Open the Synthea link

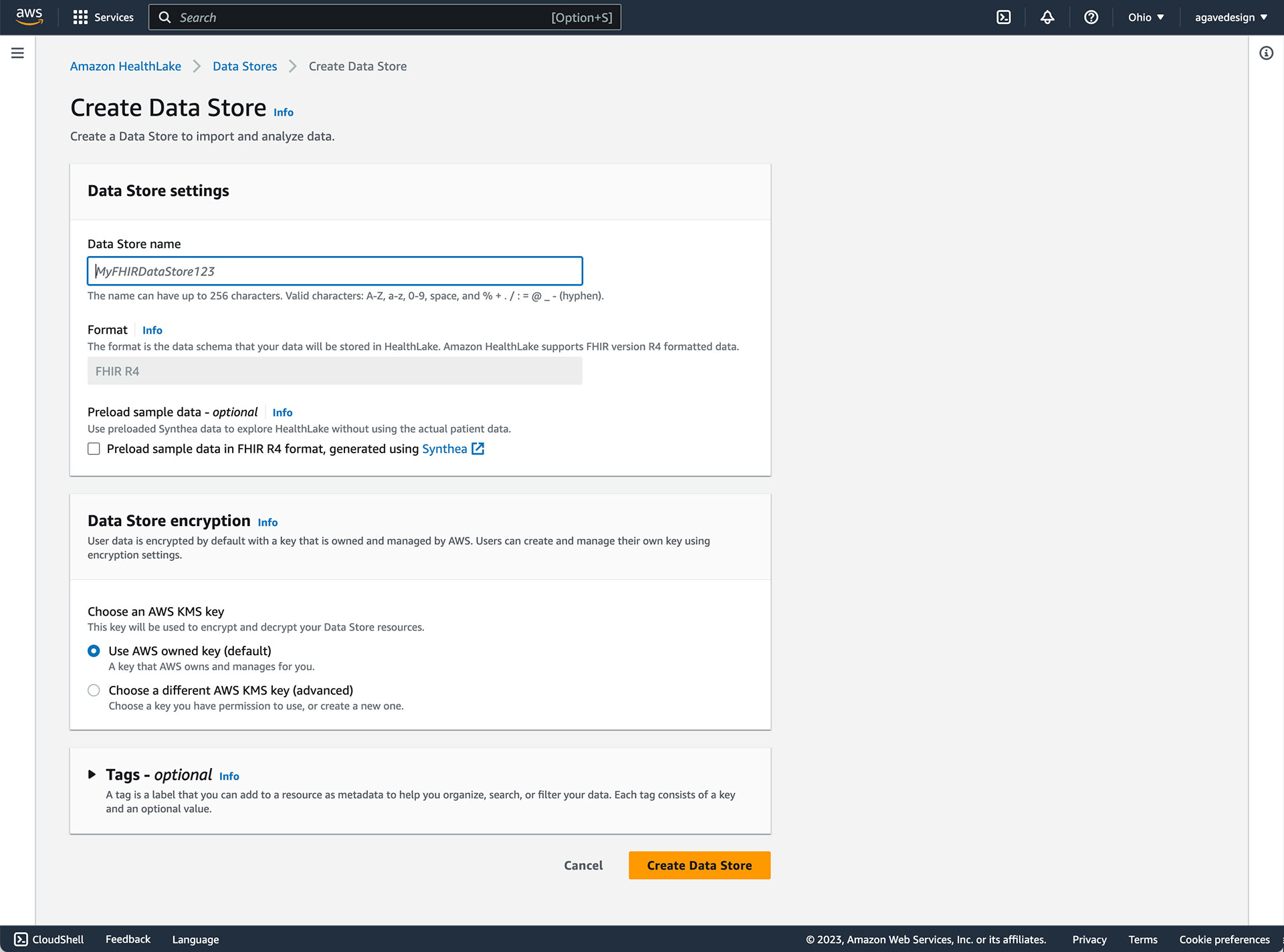[444, 449]
